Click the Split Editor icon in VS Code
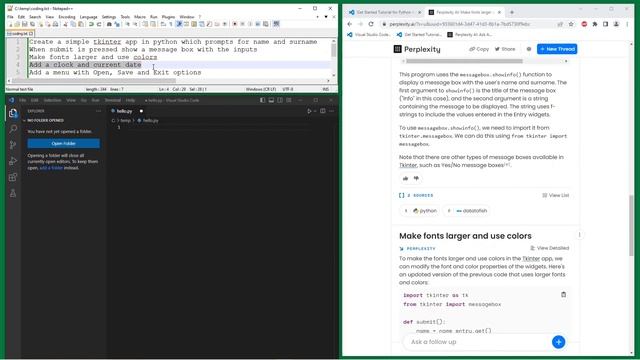640x360 pixels. point(323,111)
